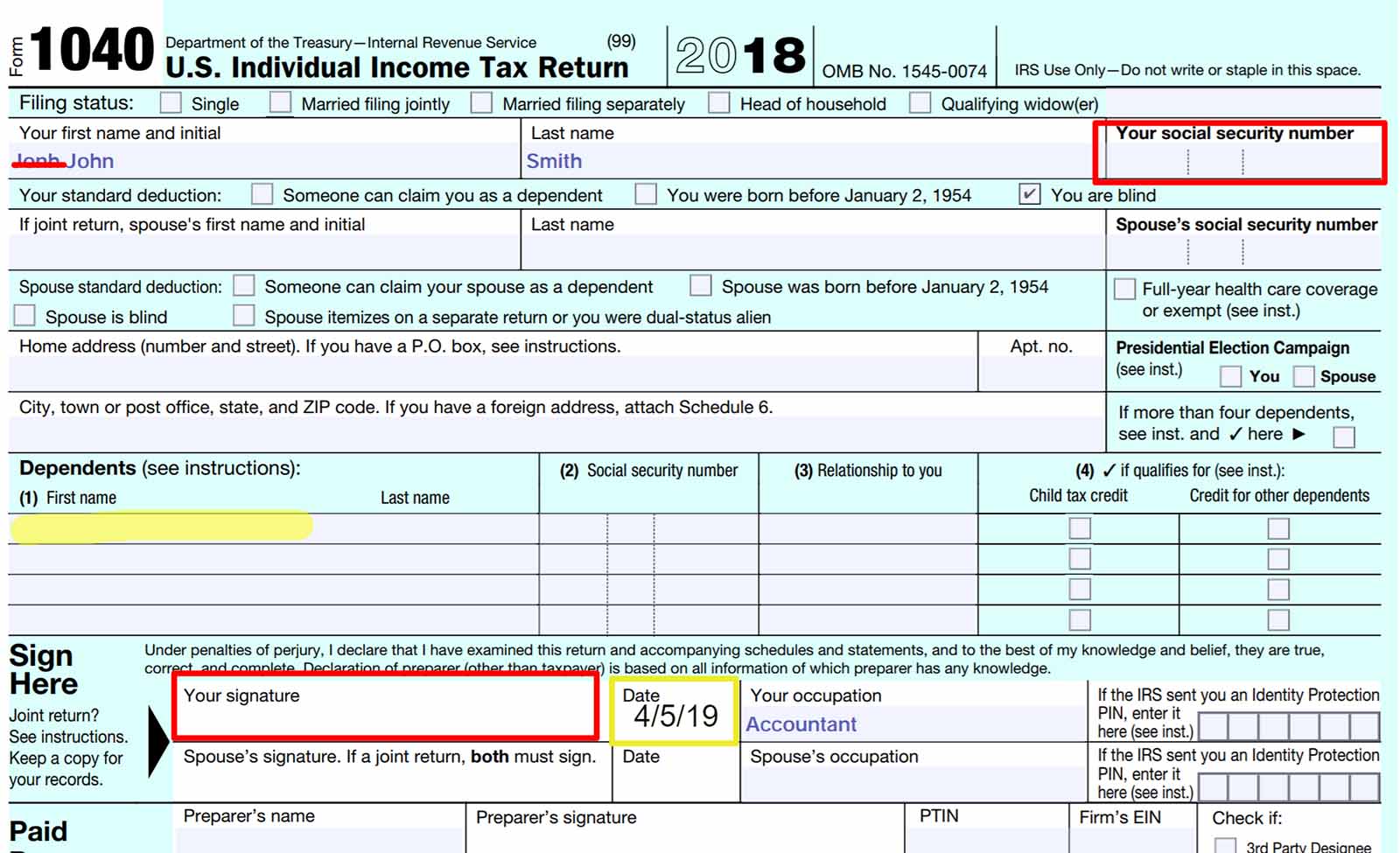Click the 'Under penalties of perjury' declaration text
Viewport: 1400px width, 853px height.
[x=734, y=659]
